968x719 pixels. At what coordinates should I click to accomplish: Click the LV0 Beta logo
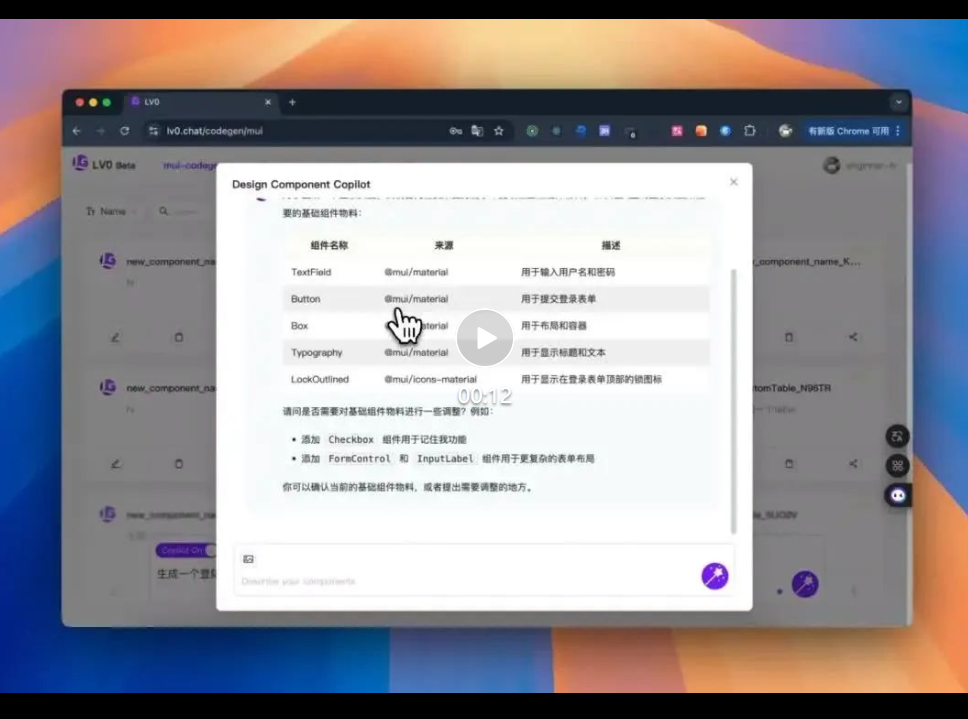104,164
